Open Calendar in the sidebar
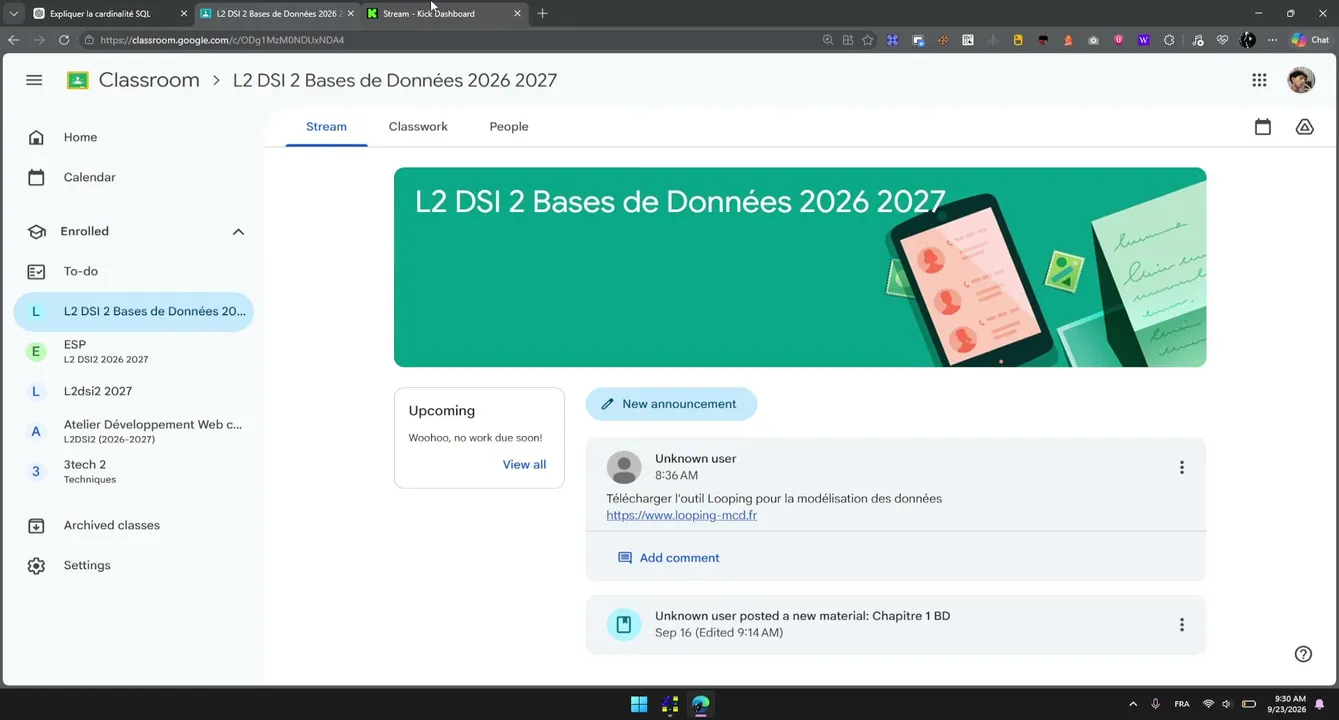This screenshot has width=1339, height=720. tap(133, 177)
